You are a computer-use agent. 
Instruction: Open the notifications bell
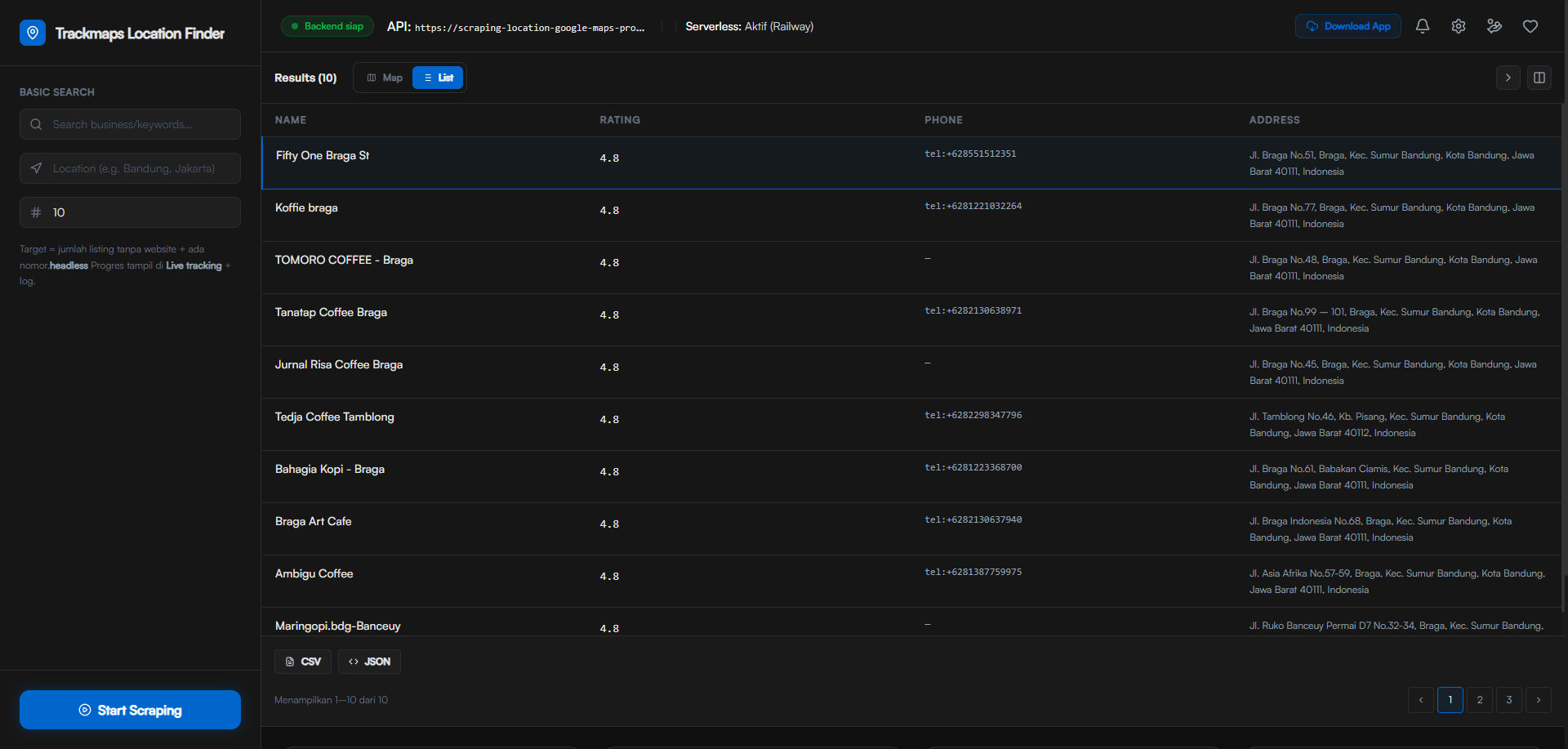click(1423, 26)
